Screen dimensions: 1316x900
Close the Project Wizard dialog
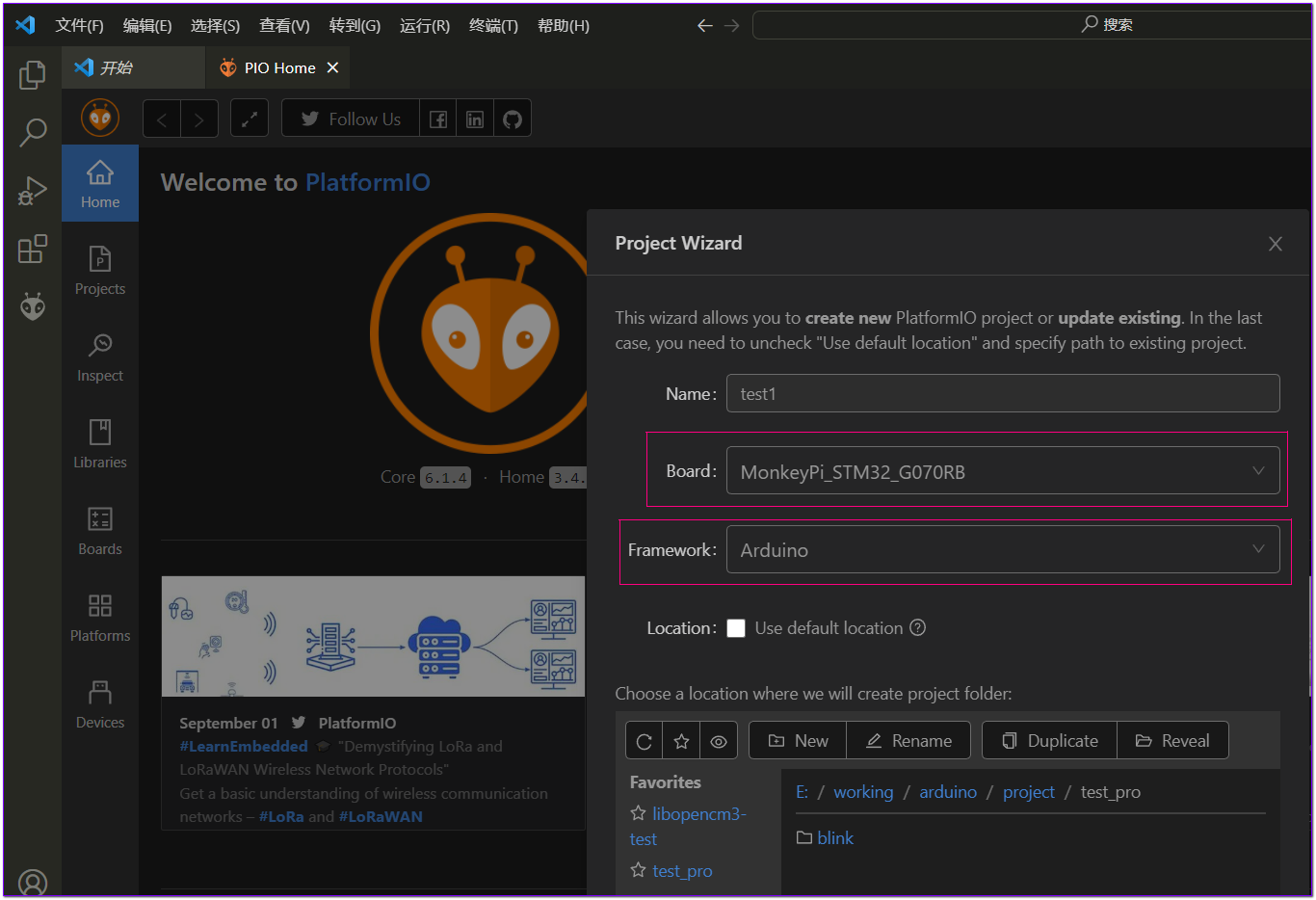pyautogui.click(x=1276, y=244)
